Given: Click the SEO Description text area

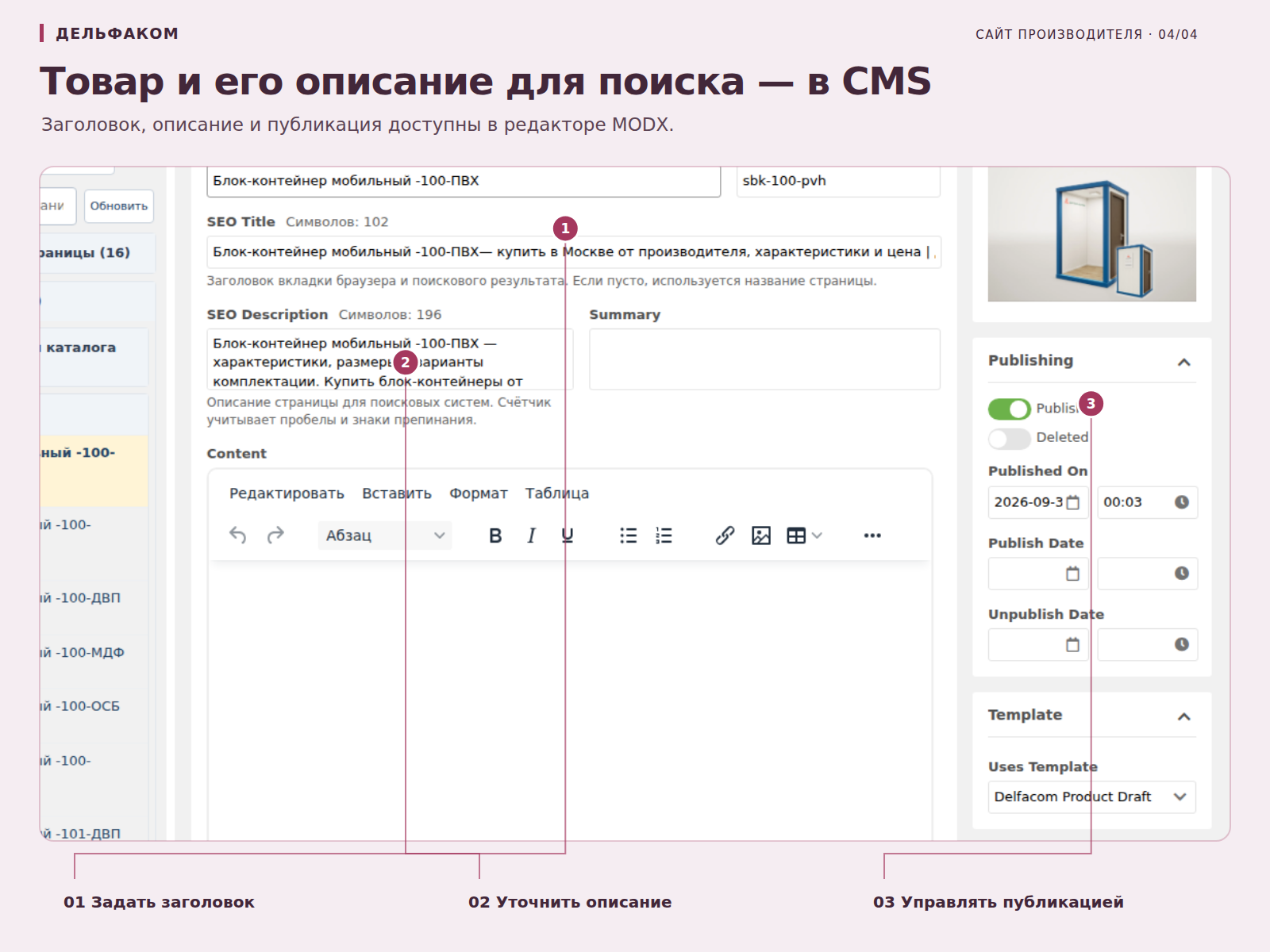Looking at the screenshot, I should (x=390, y=359).
